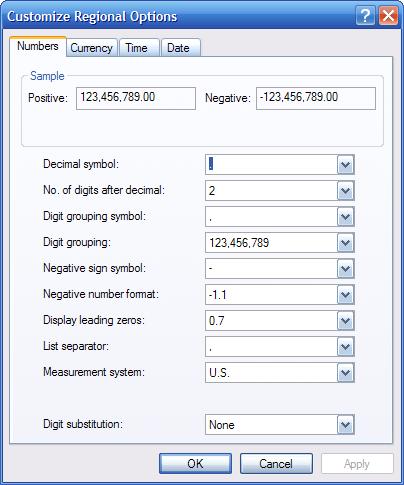Open the Digit grouping dropdown arrow

[345, 243]
